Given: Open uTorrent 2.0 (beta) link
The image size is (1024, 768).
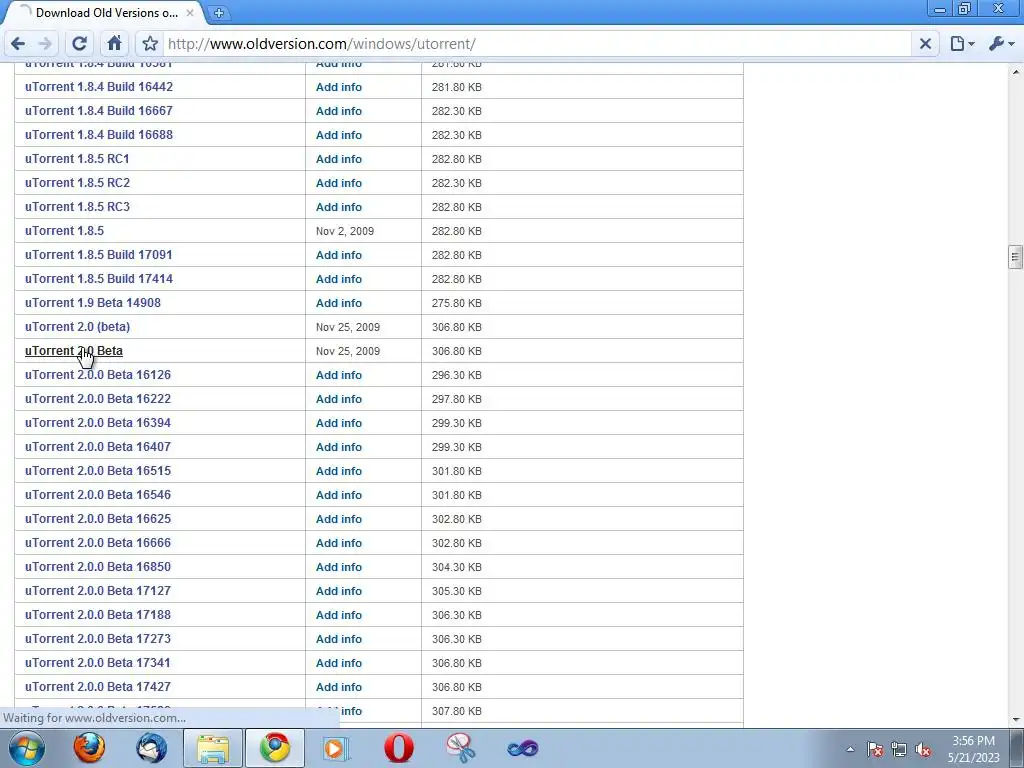Looking at the screenshot, I should tap(77, 327).
